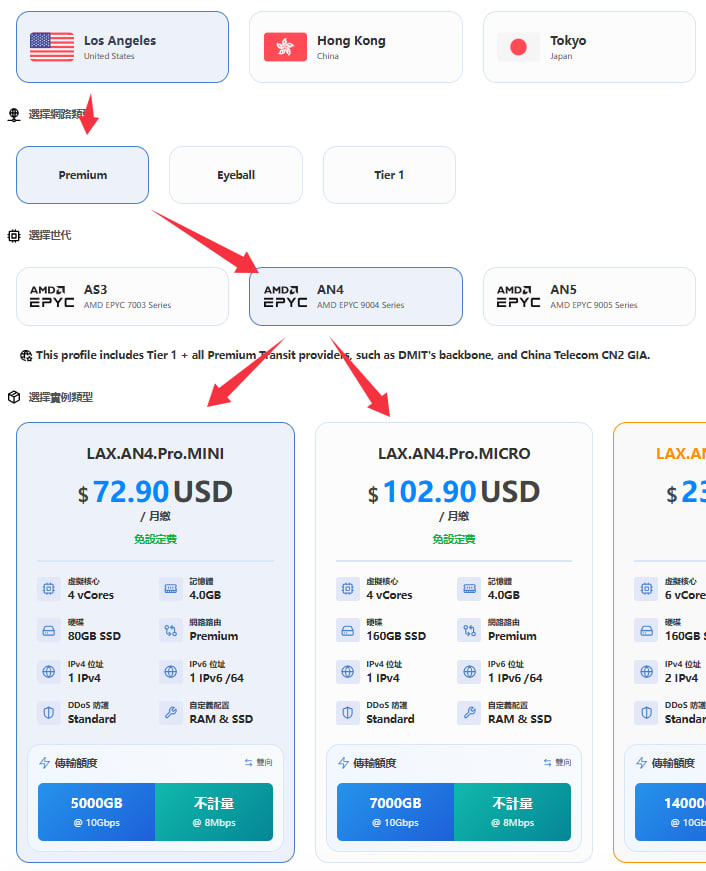Image resolution: width=706 pixels, height=871 pixels.
Task: Select the AN4 EPYC 9004 generation
Action: click(355, 297)
